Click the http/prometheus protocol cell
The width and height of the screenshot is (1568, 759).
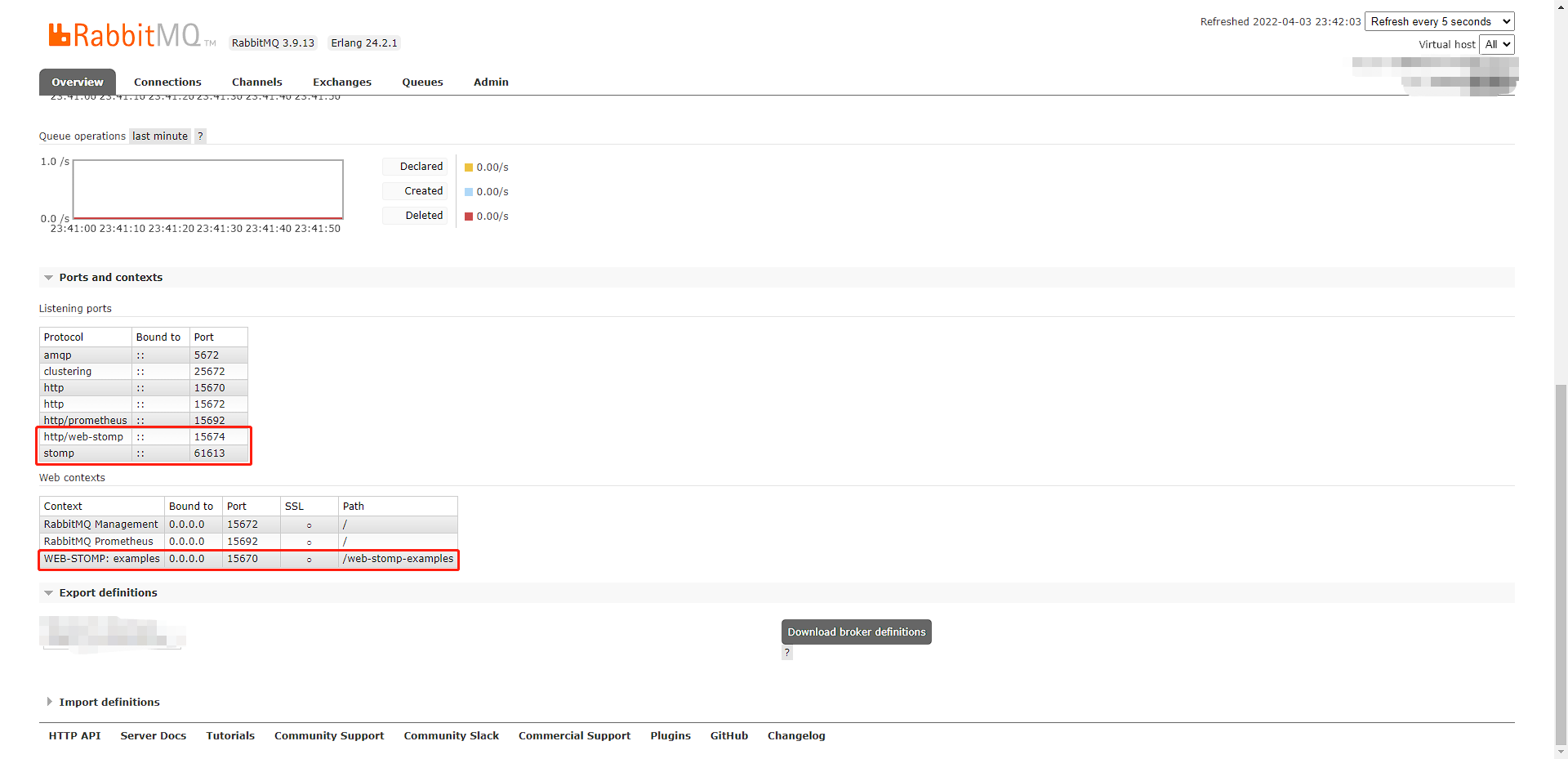click(86, 421)
